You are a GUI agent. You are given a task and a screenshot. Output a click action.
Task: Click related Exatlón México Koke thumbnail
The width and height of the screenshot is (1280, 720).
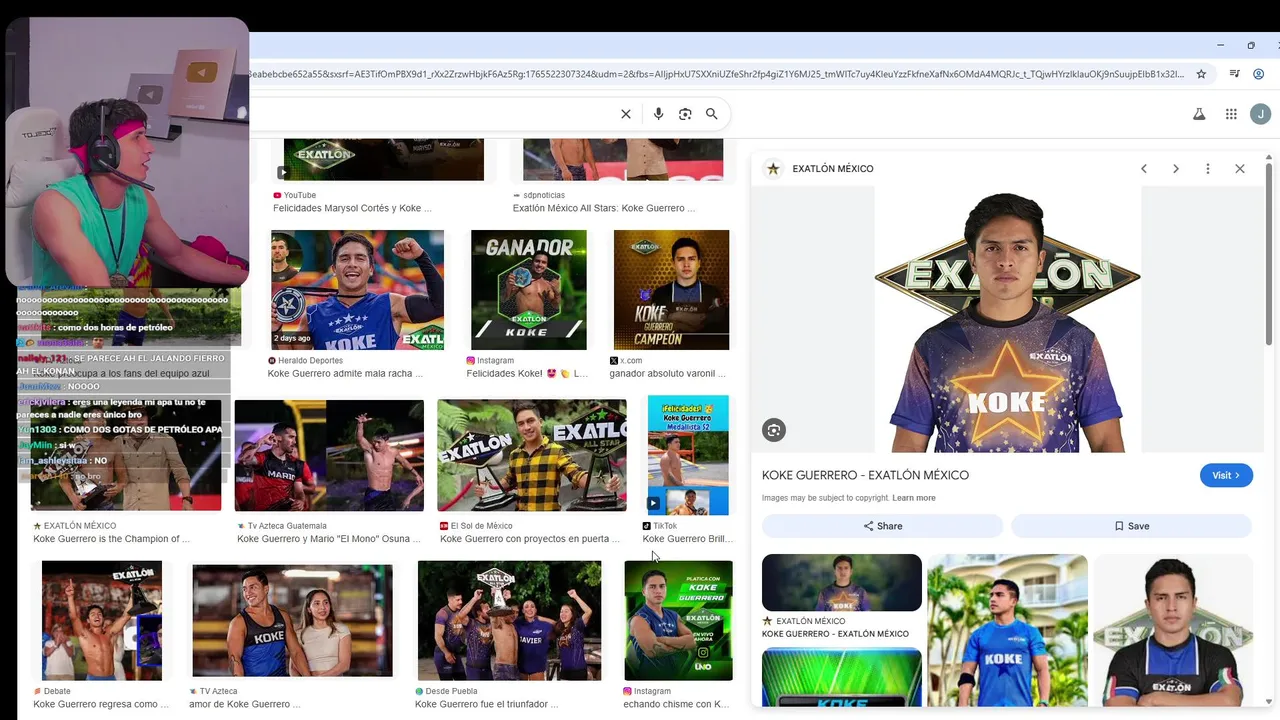tap(842, 582)
